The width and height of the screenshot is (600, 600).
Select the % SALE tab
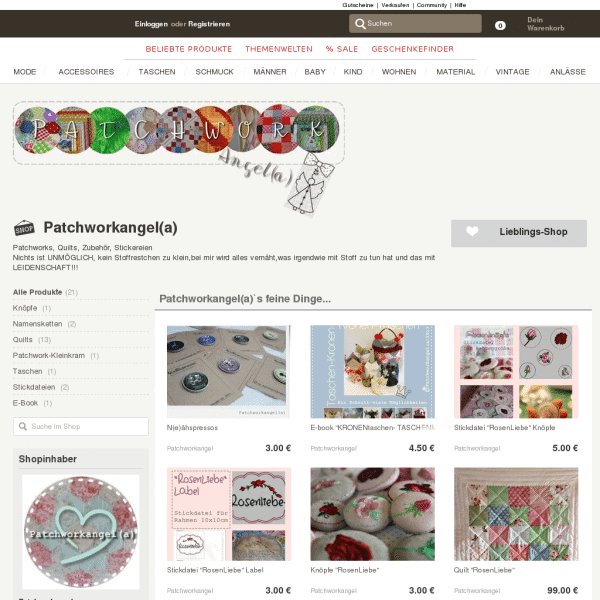(342, 49)
